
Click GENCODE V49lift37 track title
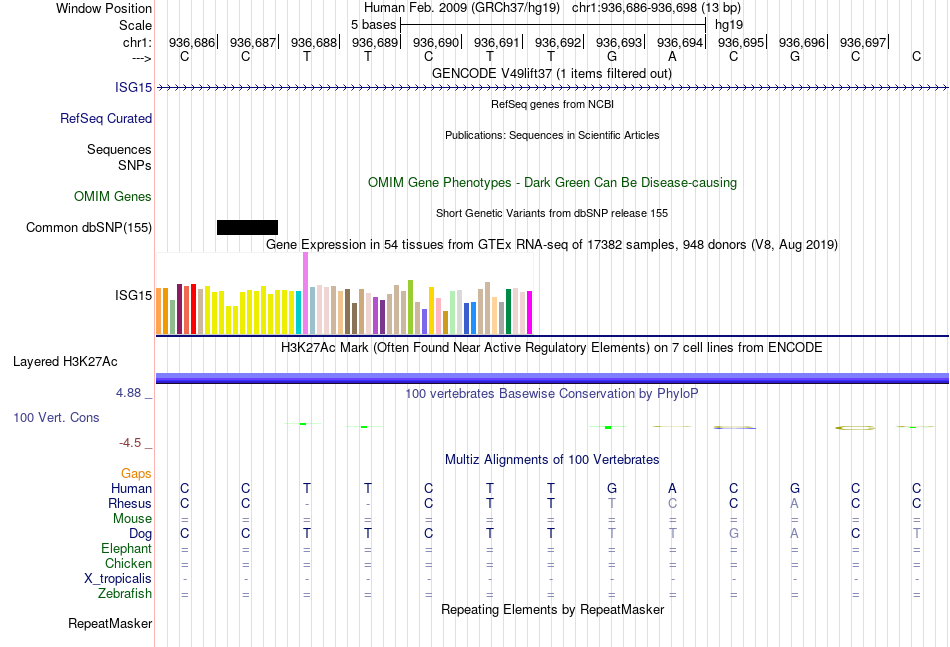click(x=552, y=74)
